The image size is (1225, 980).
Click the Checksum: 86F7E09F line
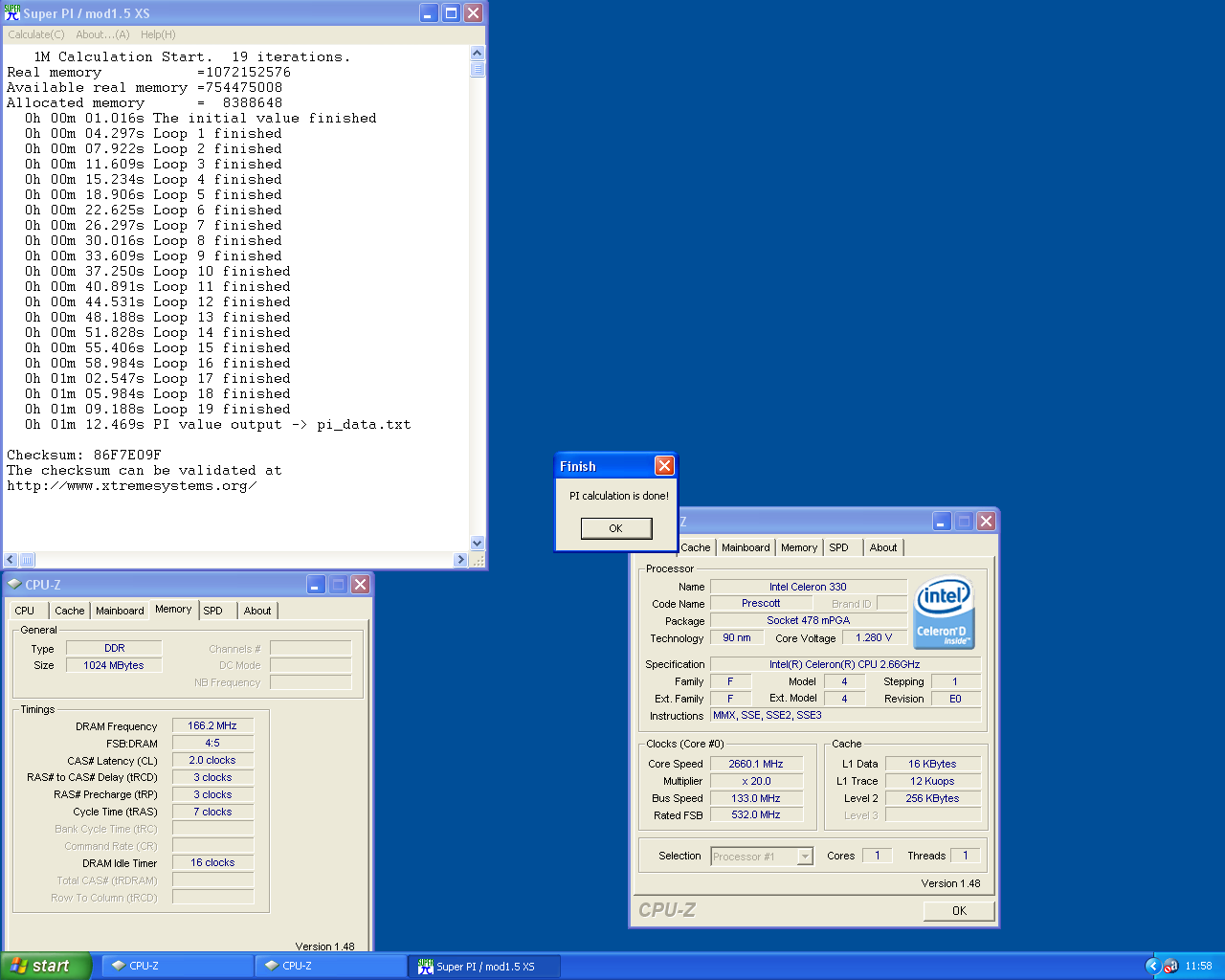coord(84,455)
